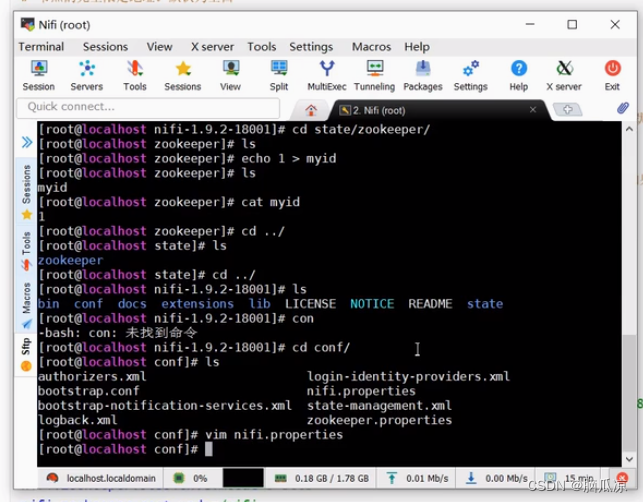Open the View toolbar icon
This screenshot has width=643, height=502.
(230, 76)
